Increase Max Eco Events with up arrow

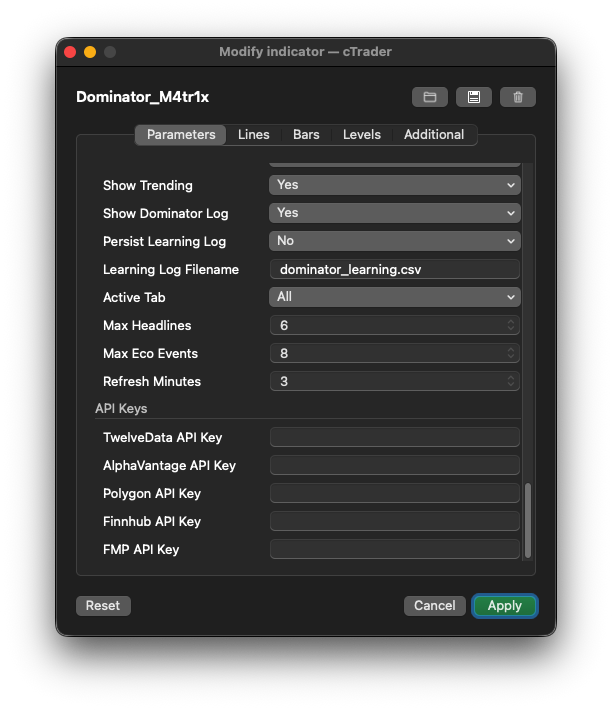coord(511,350)
